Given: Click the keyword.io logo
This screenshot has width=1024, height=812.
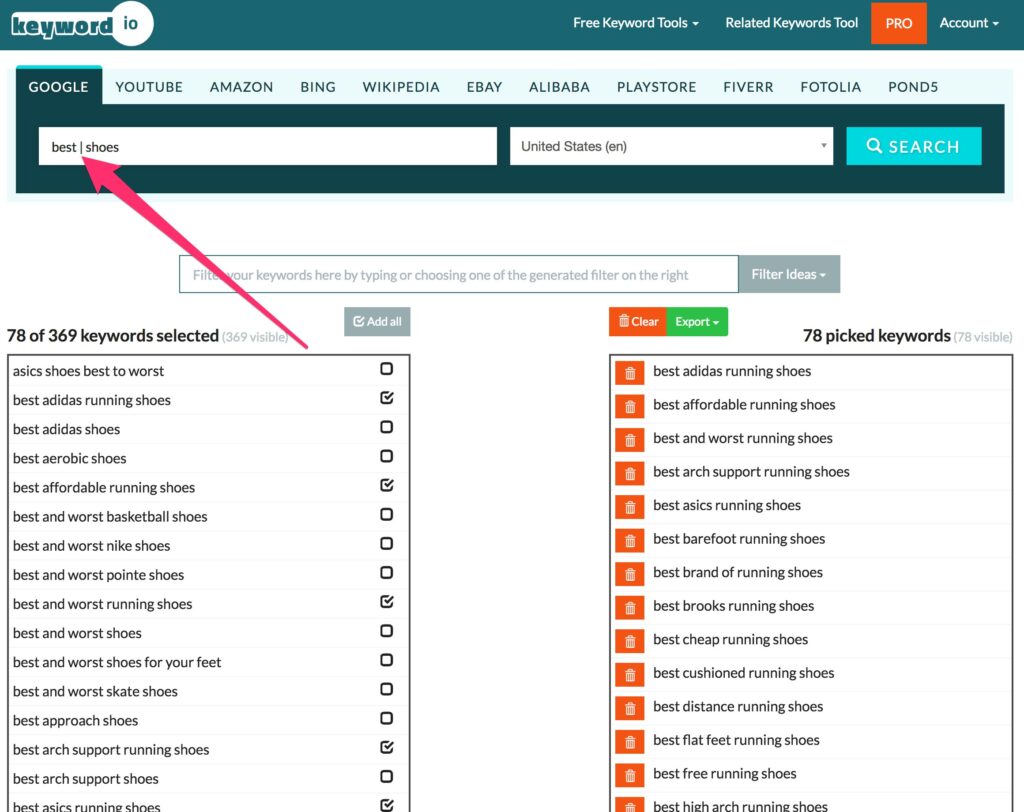Looking at the screenshot, I should [80, 24].
